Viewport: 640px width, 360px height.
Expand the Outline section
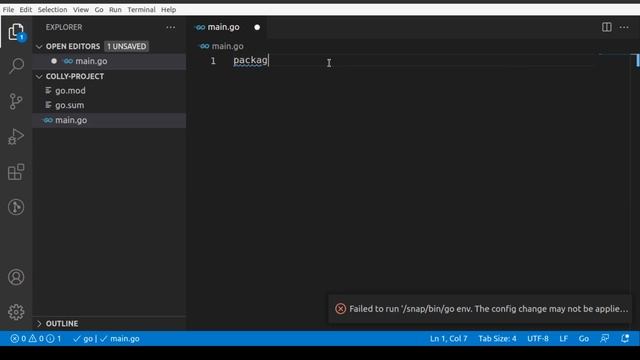[x=39, y=324]
